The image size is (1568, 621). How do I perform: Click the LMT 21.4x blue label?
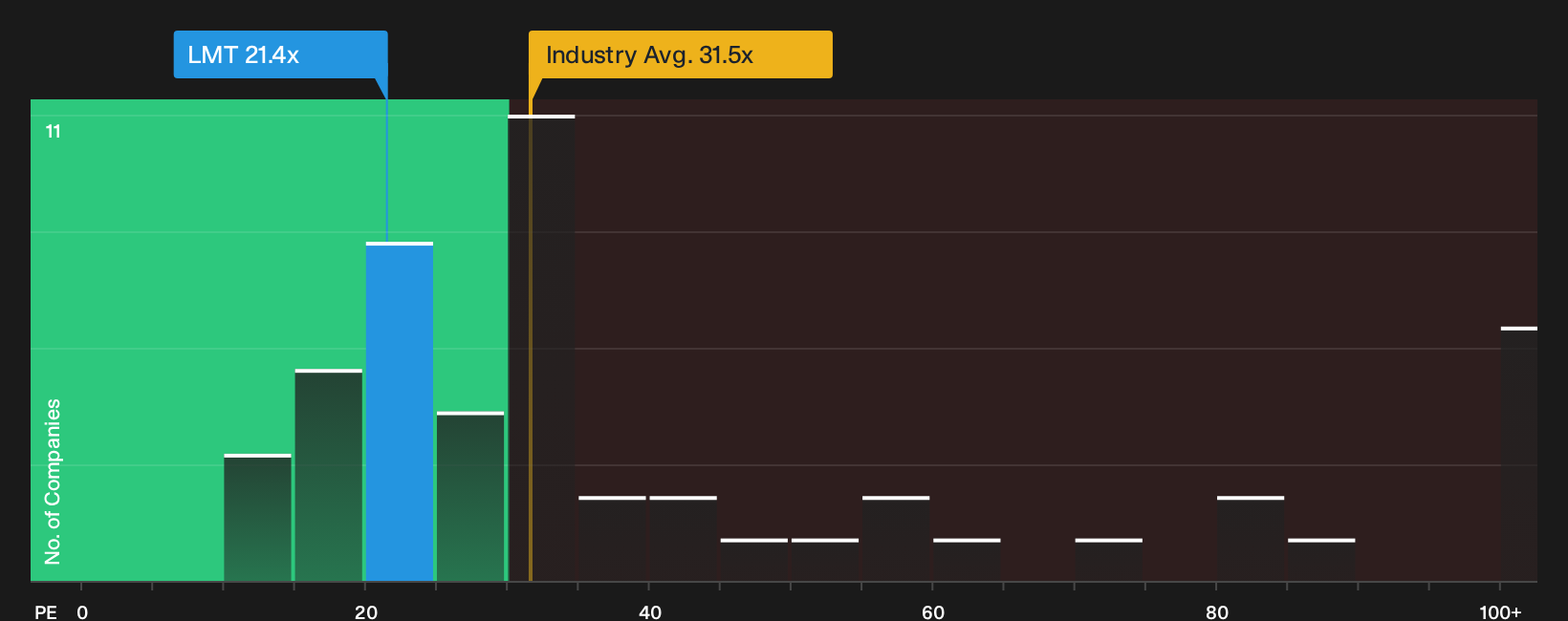click(x=280, y=54)
